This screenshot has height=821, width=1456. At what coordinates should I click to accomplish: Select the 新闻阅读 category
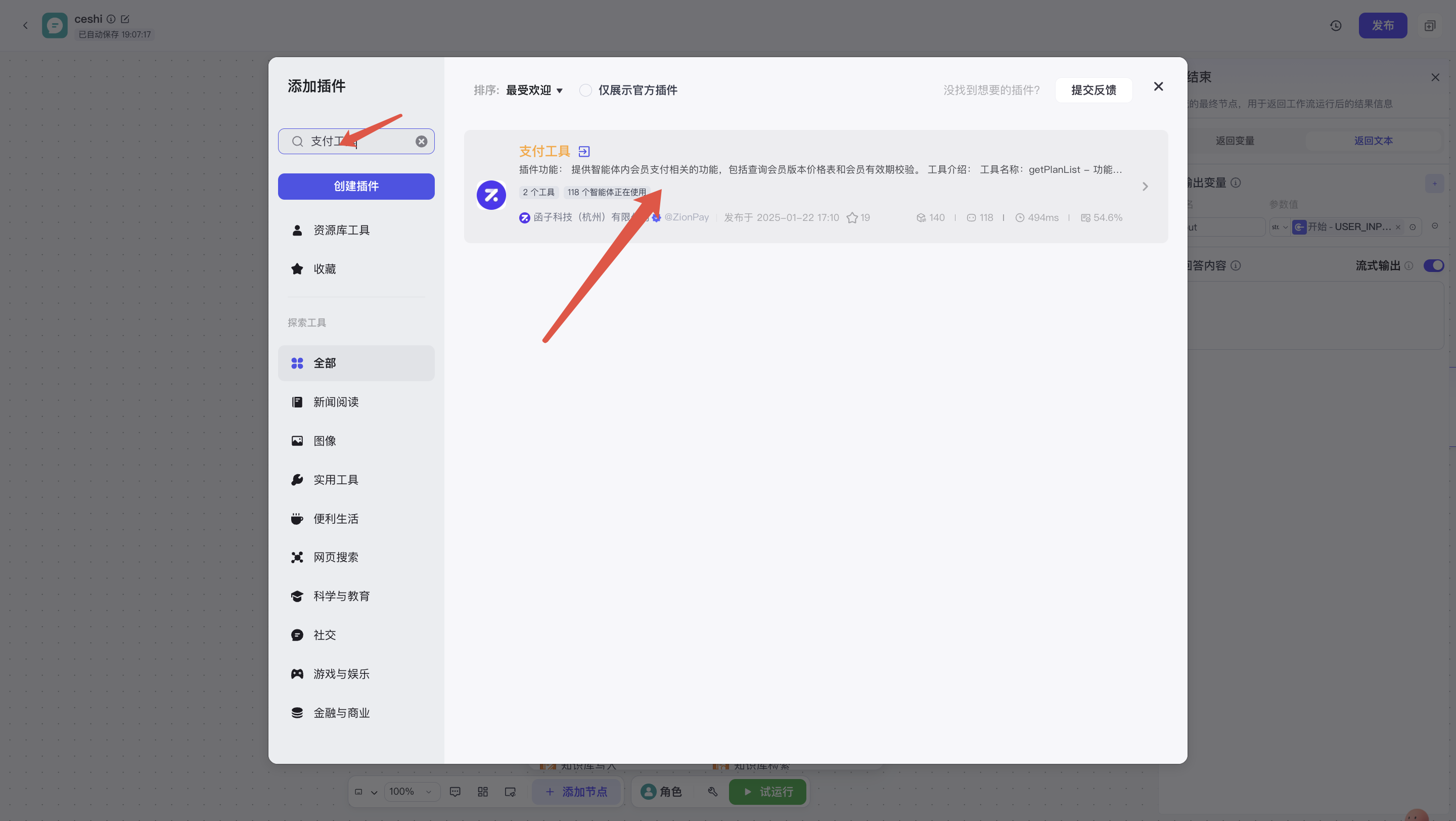[x=356, y=402]
